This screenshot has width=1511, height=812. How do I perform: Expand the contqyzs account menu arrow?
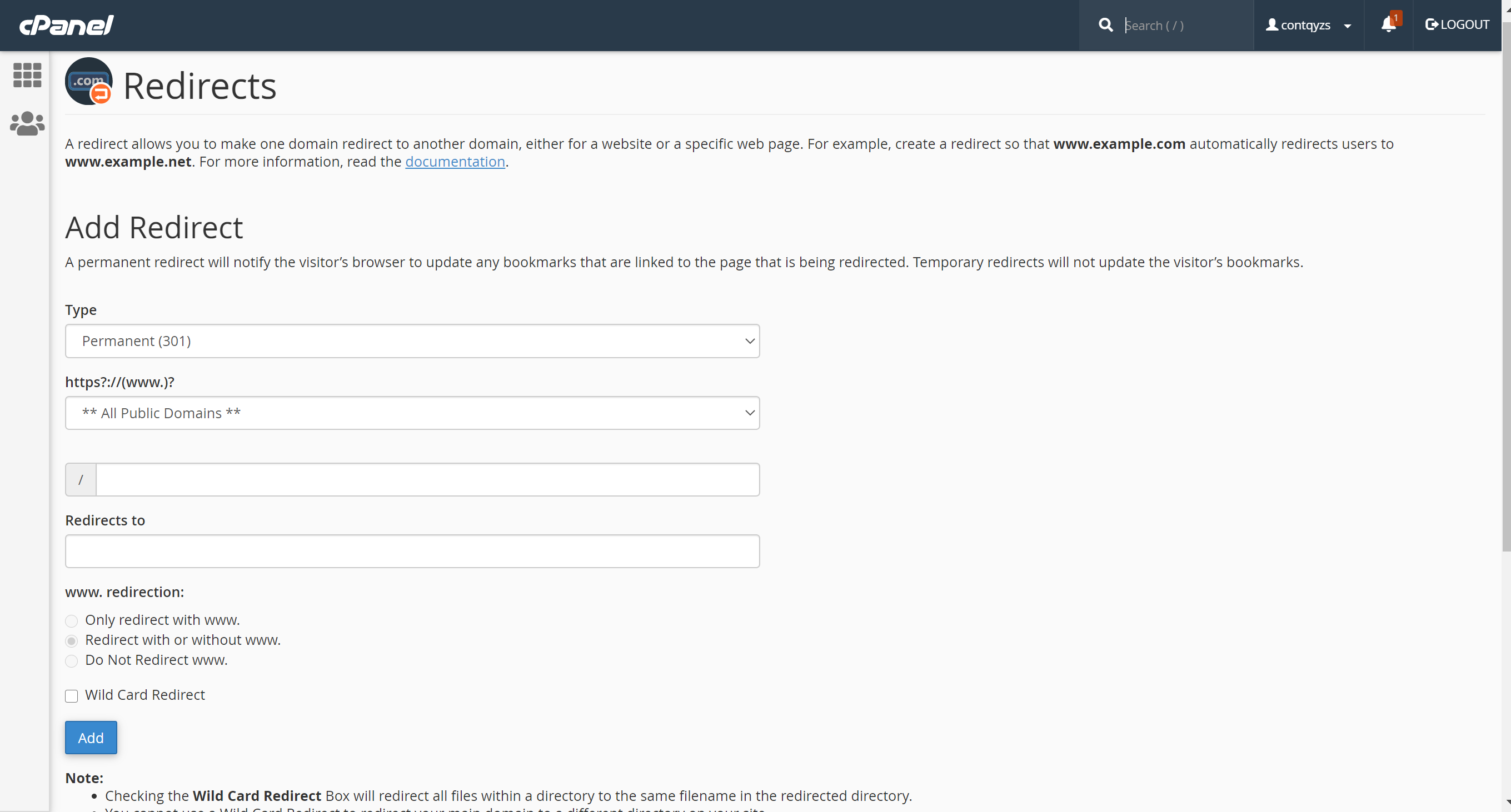(1348, 26)
